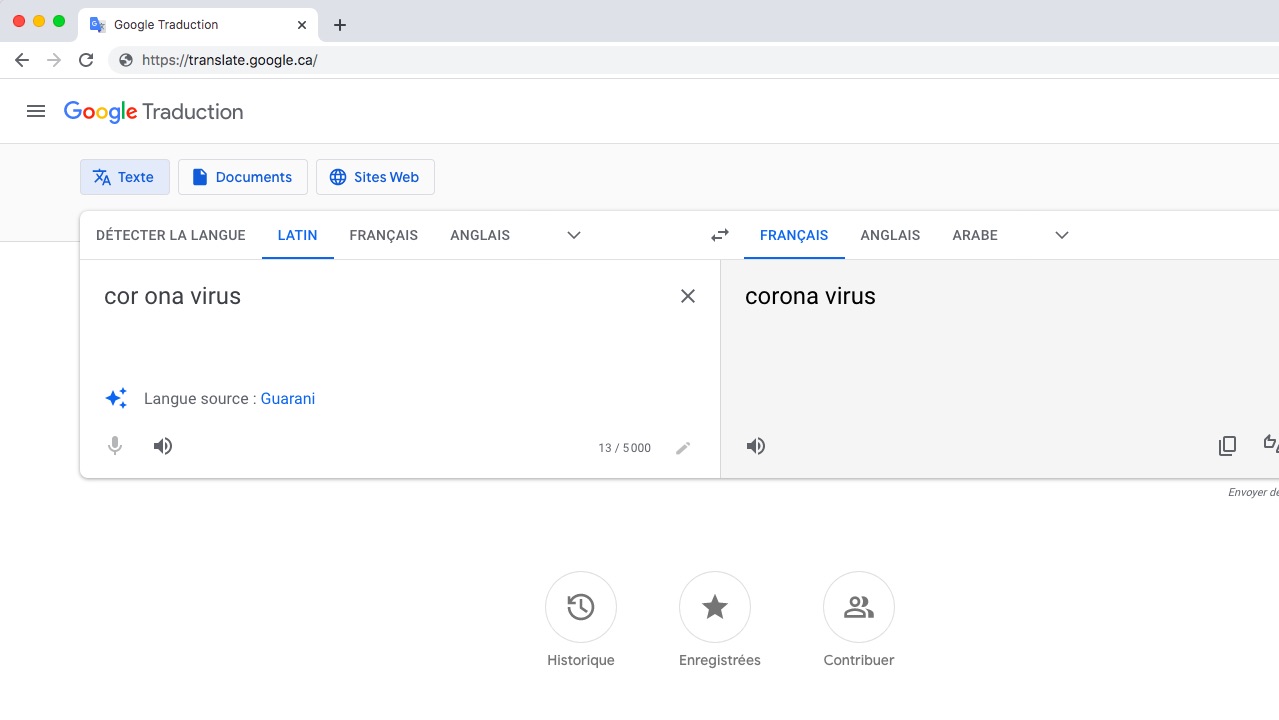Reload the current page
1279x720 pixels.
click(x=86, y=60)
